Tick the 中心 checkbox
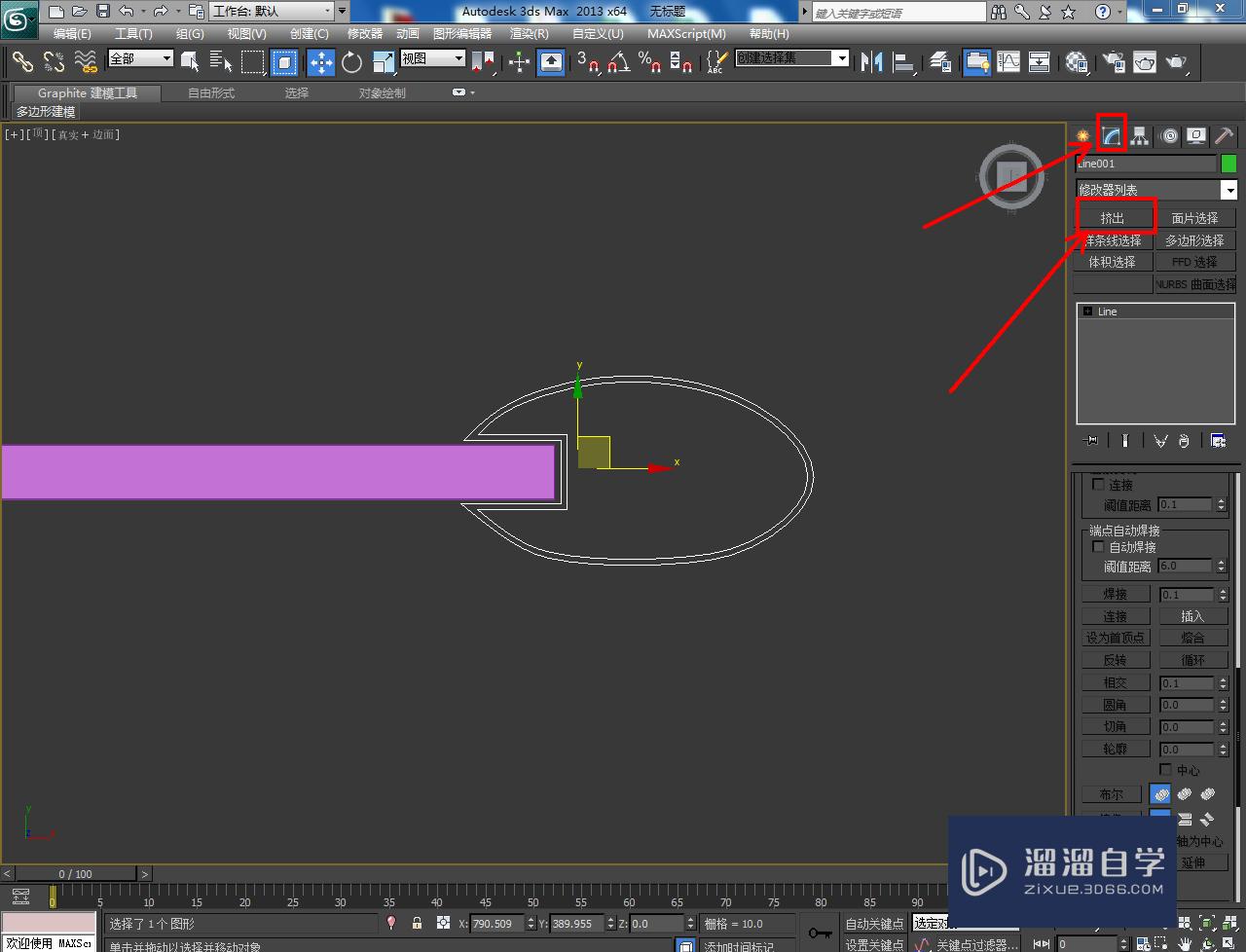The image size is (1246, 952). point(1165,769)
